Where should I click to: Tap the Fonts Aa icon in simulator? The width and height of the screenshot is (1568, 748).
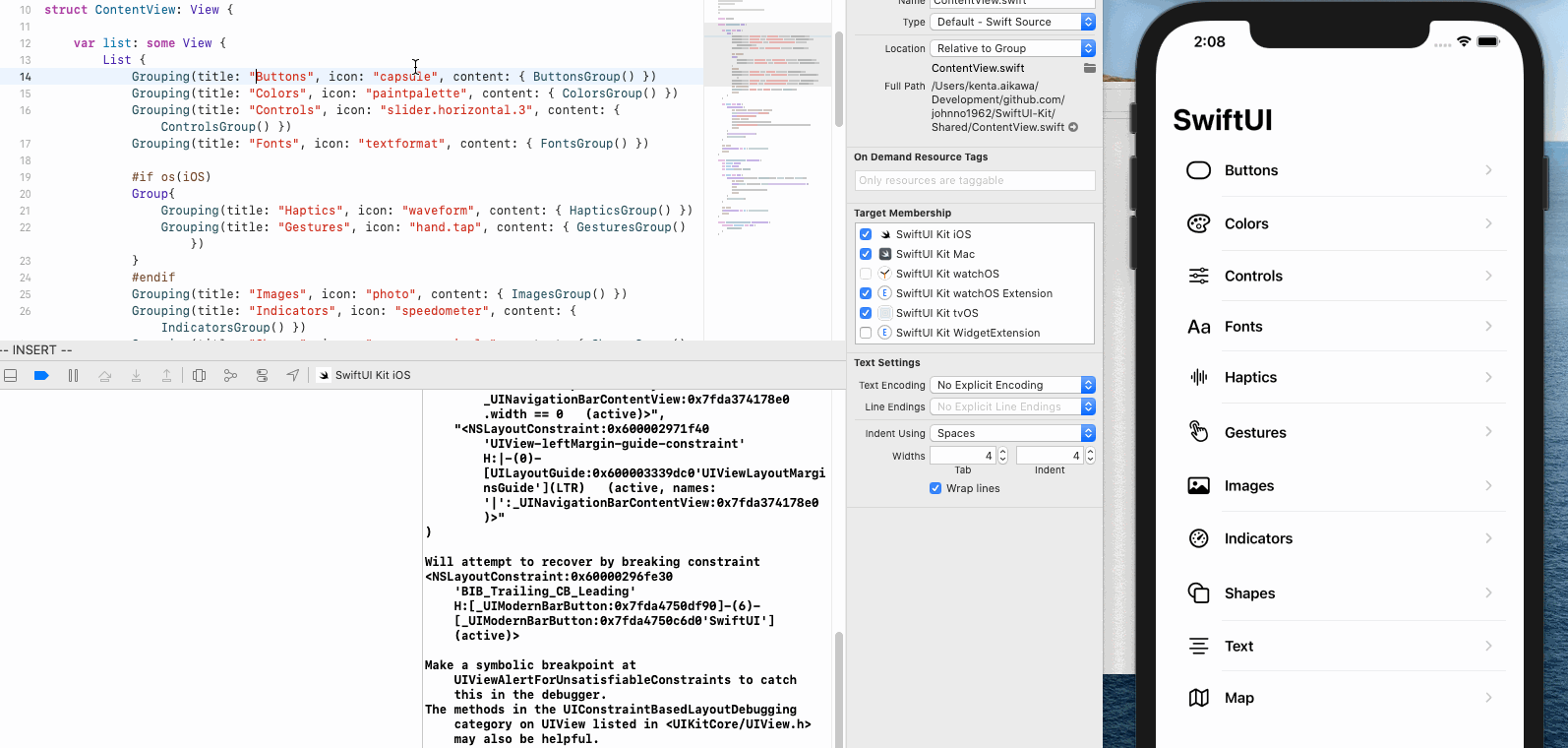[1198, 327]
